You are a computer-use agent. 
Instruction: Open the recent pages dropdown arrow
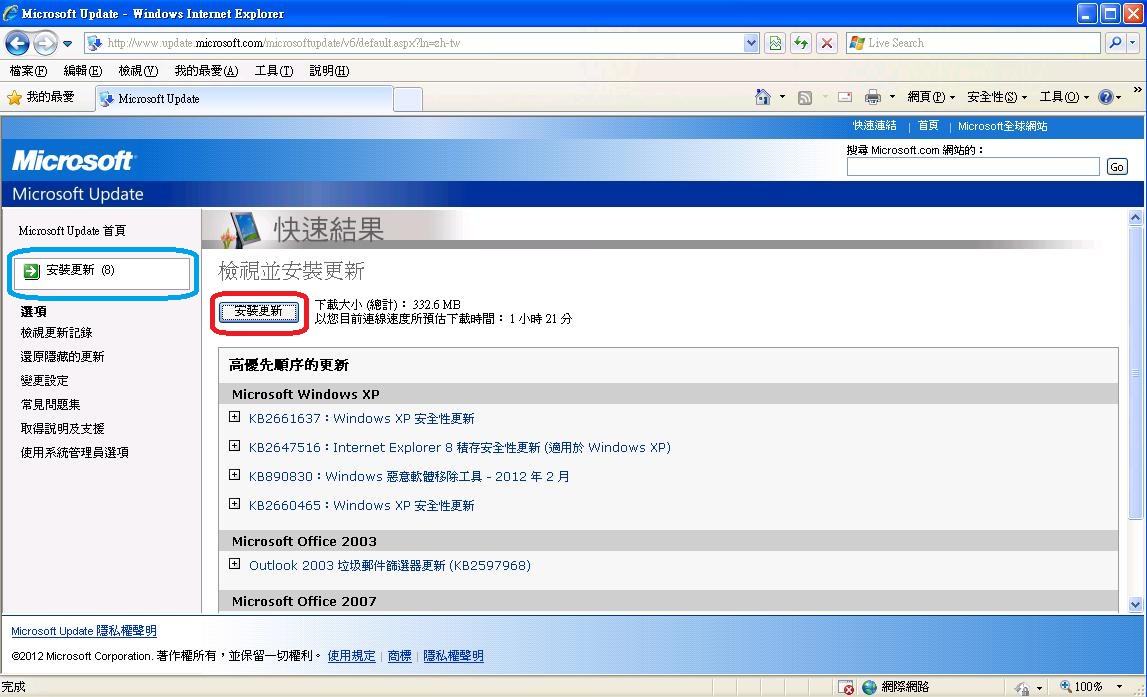point(67,44)
